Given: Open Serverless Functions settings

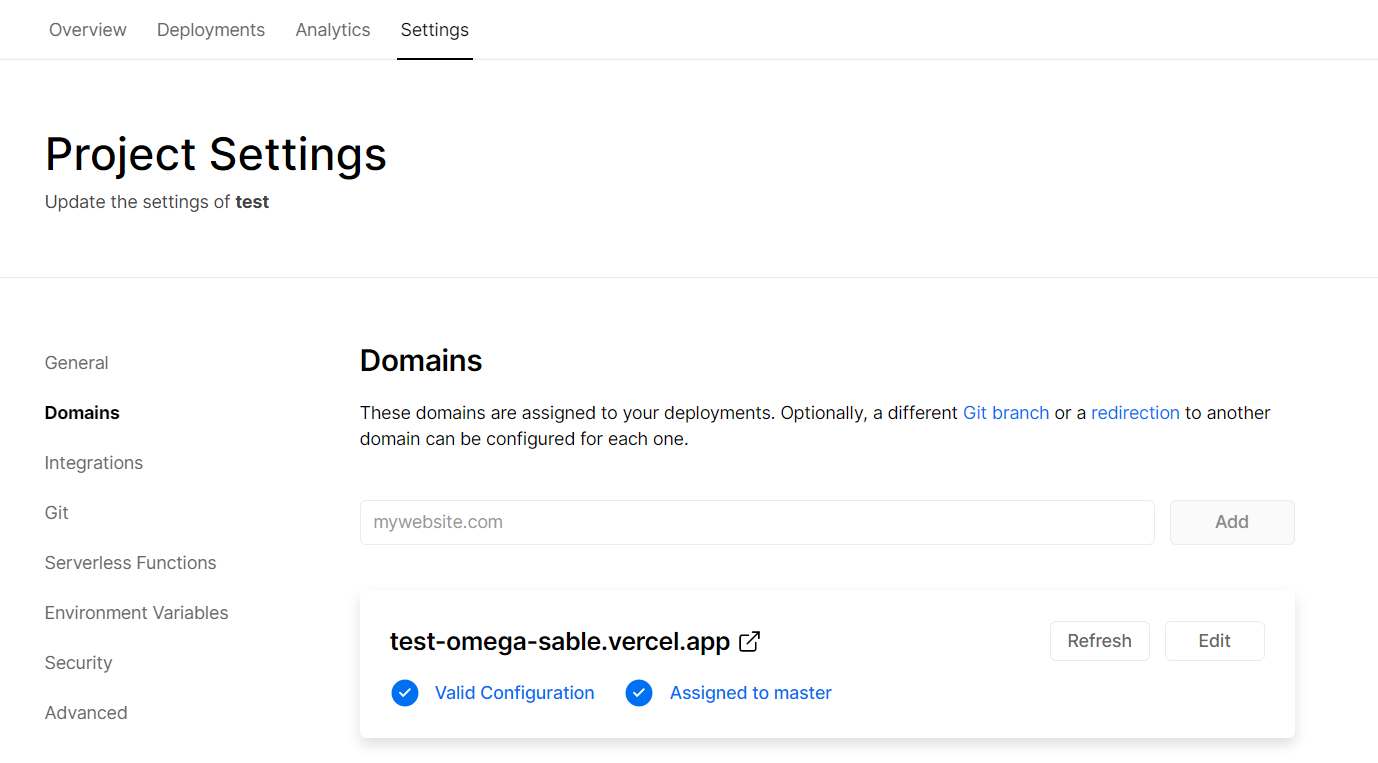Looking at the screenshot, I should (x=130, y=563).
